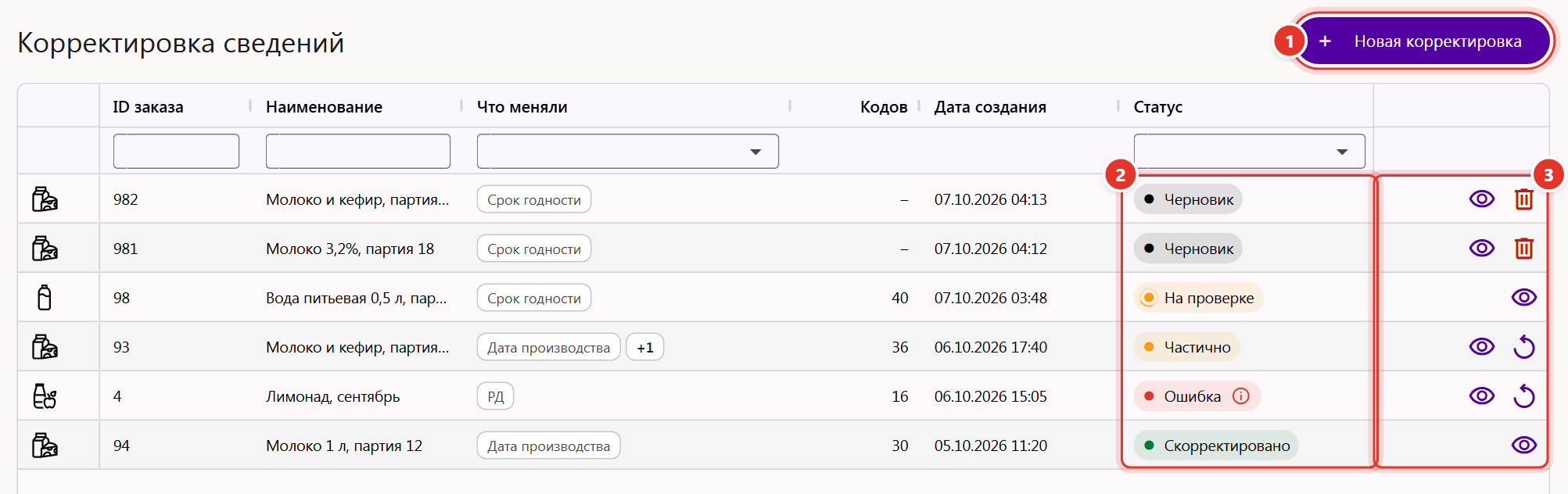Click the '+1' tag in row 93
This screenshot has height=494, width=1568.
tap(645, 347)
